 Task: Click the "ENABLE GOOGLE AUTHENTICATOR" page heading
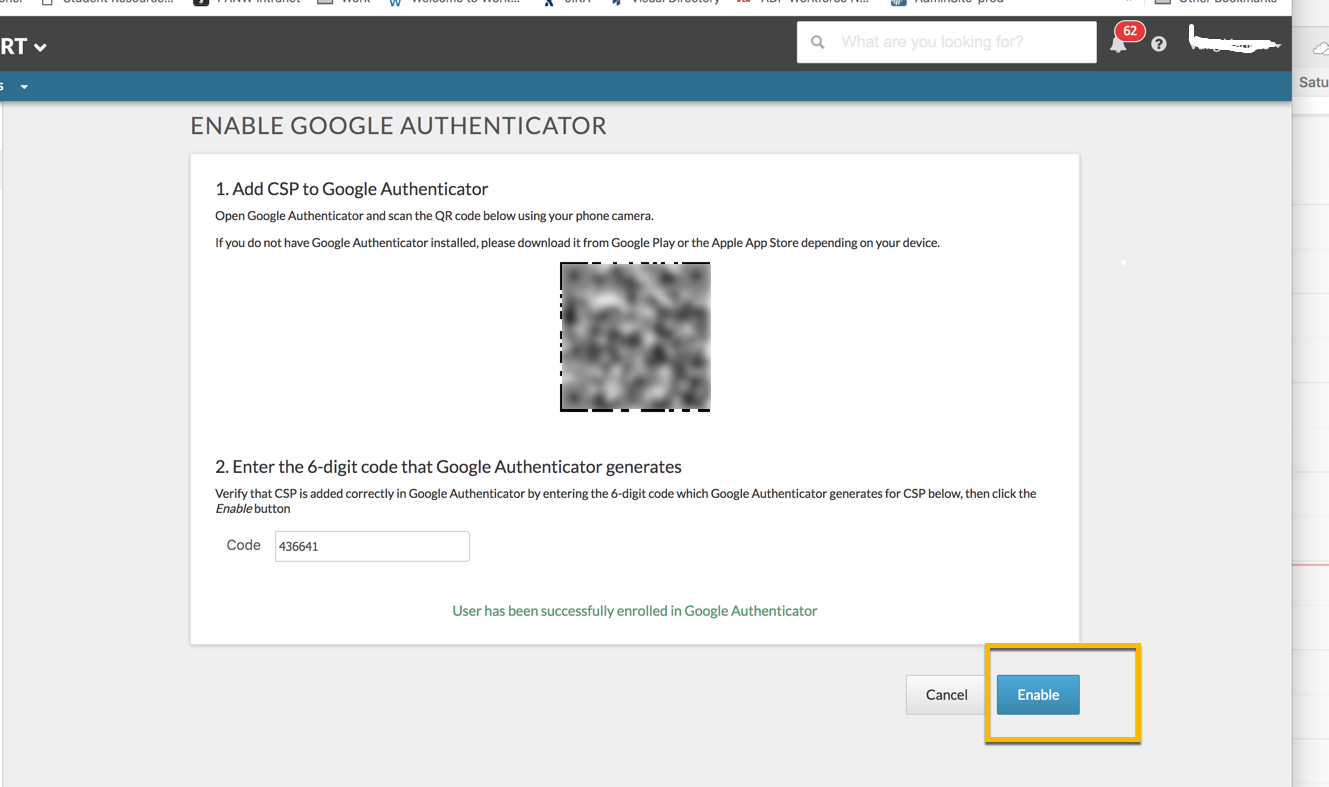tap(399, 126)
